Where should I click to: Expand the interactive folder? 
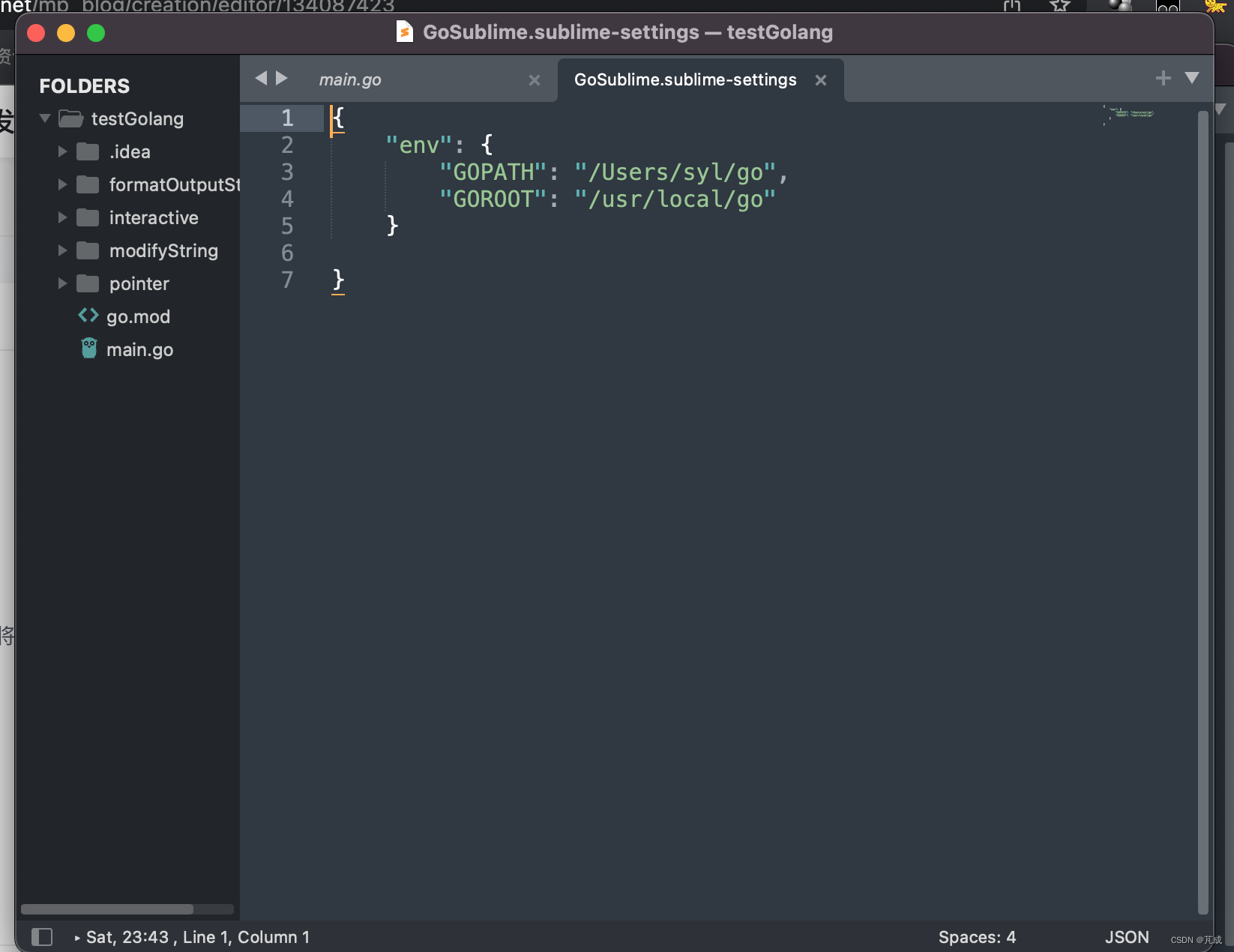tap(61, 217)
